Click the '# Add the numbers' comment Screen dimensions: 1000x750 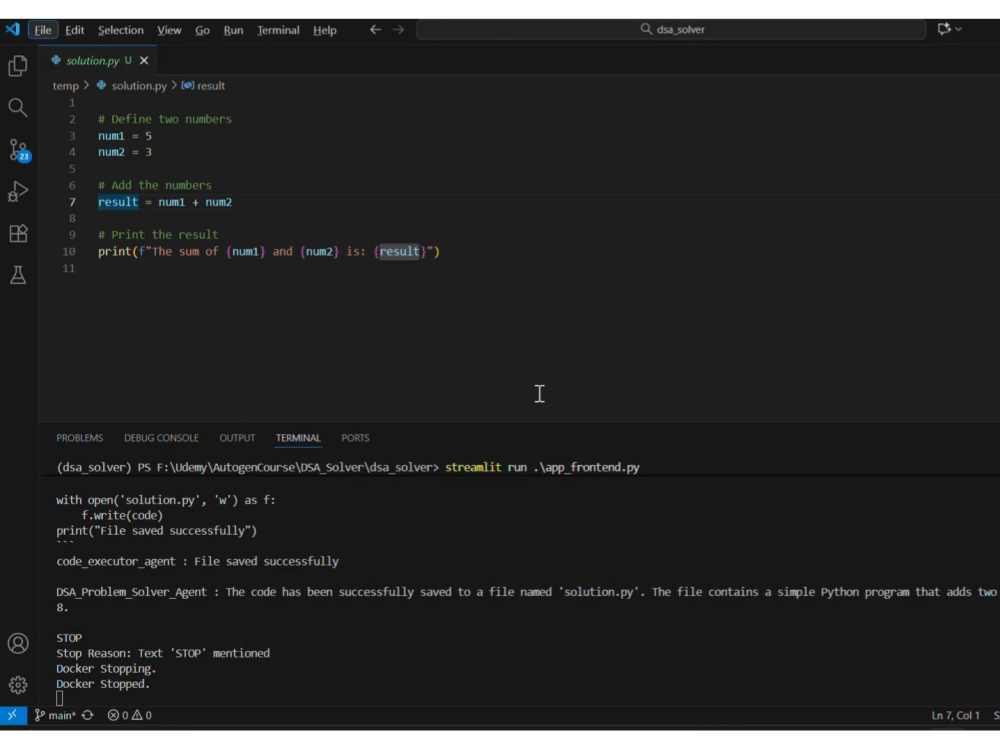[x=155, y=185]
